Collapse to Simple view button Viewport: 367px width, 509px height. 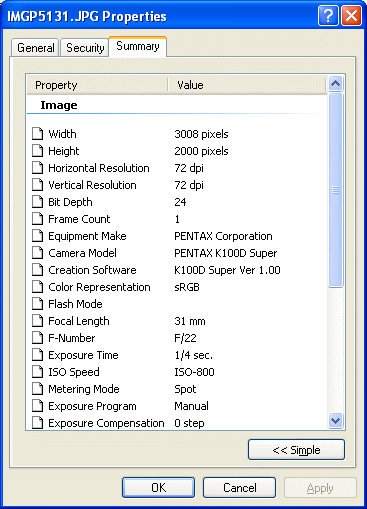296,450
